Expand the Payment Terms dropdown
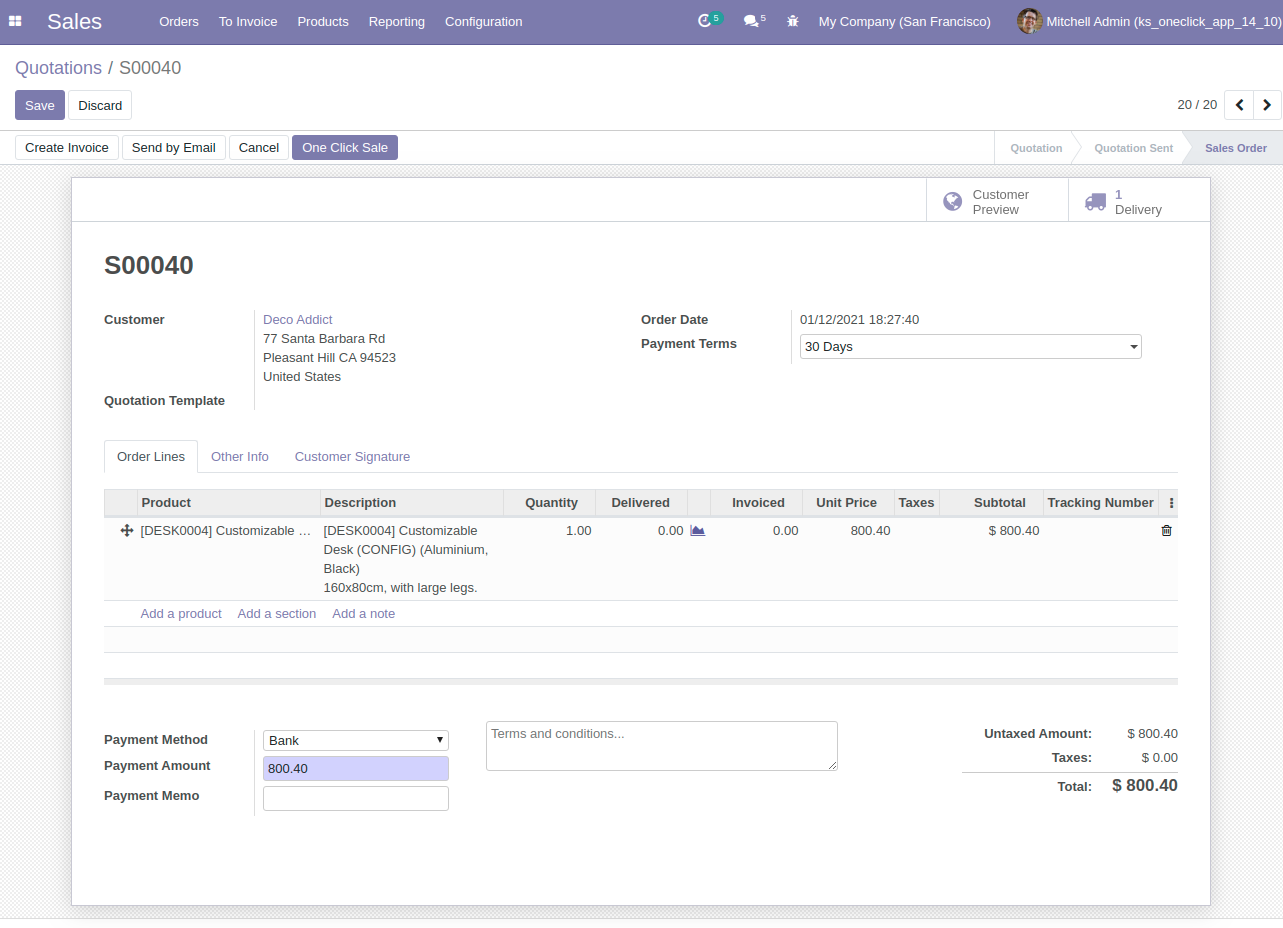1283x928 pixels. tap(970, 347)
